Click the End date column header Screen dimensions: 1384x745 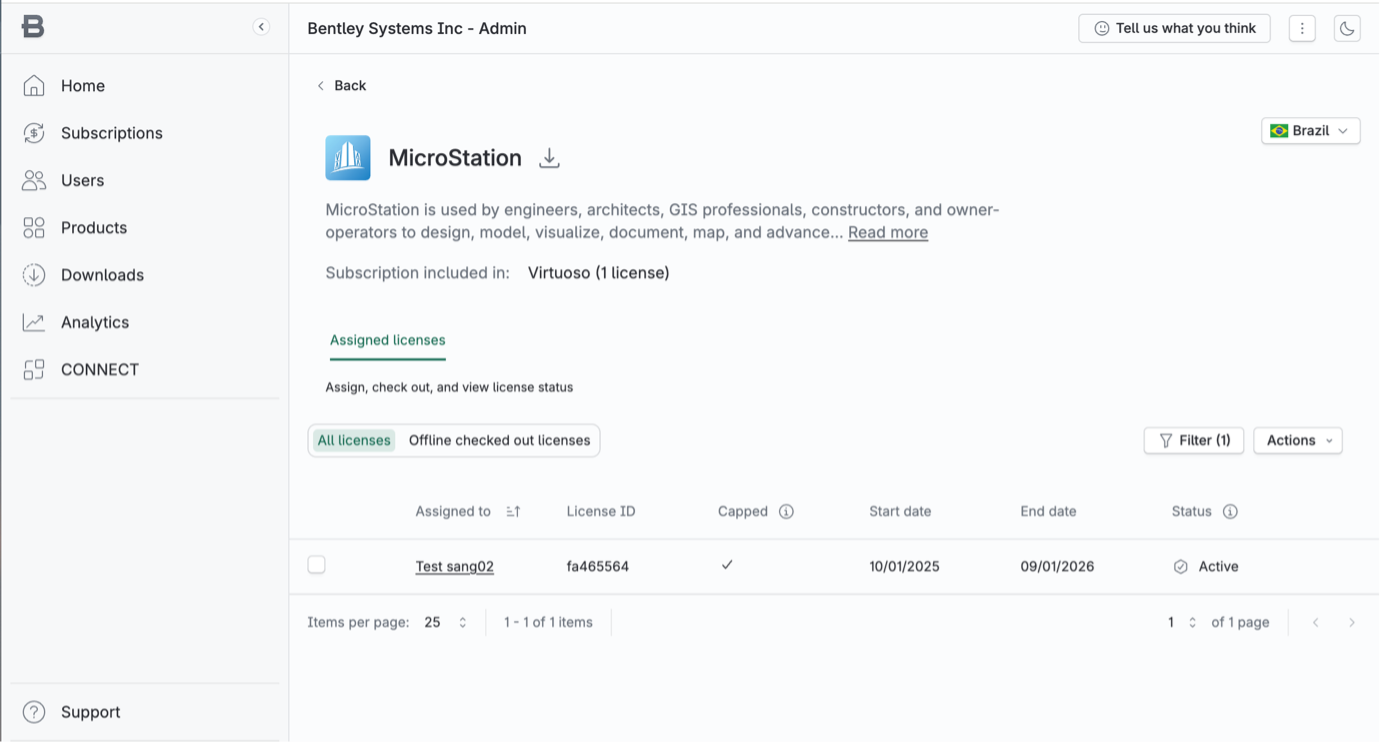click(x=1048, y=511)
